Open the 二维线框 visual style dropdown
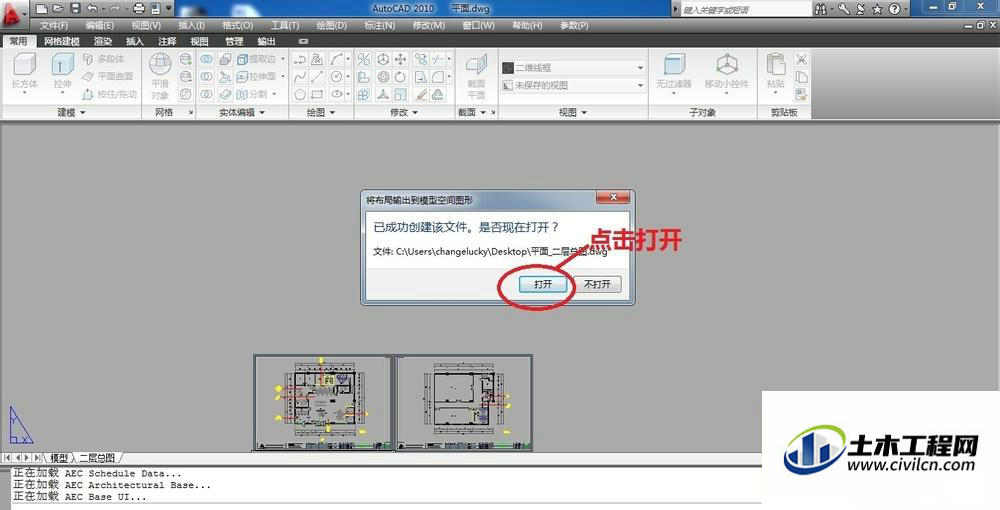This screenshot has height=510, width=1000. (573, 68)
